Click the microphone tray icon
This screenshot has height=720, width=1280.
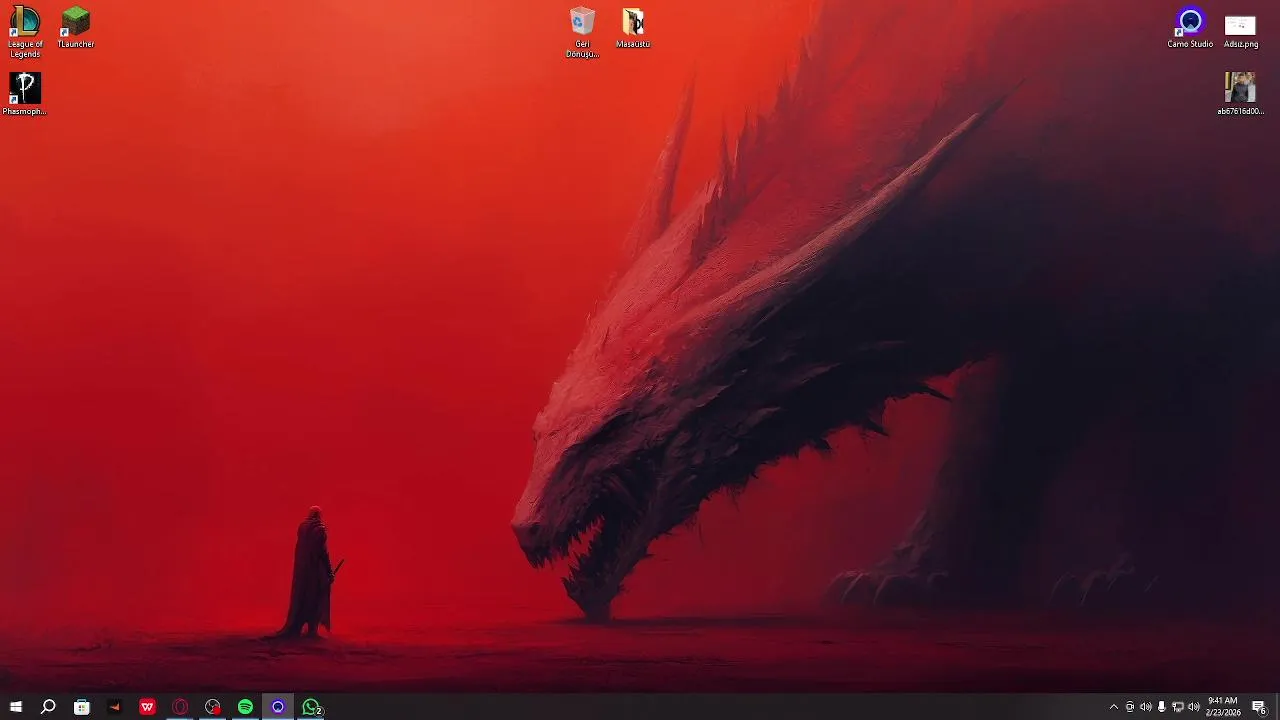pos(1162,707)
